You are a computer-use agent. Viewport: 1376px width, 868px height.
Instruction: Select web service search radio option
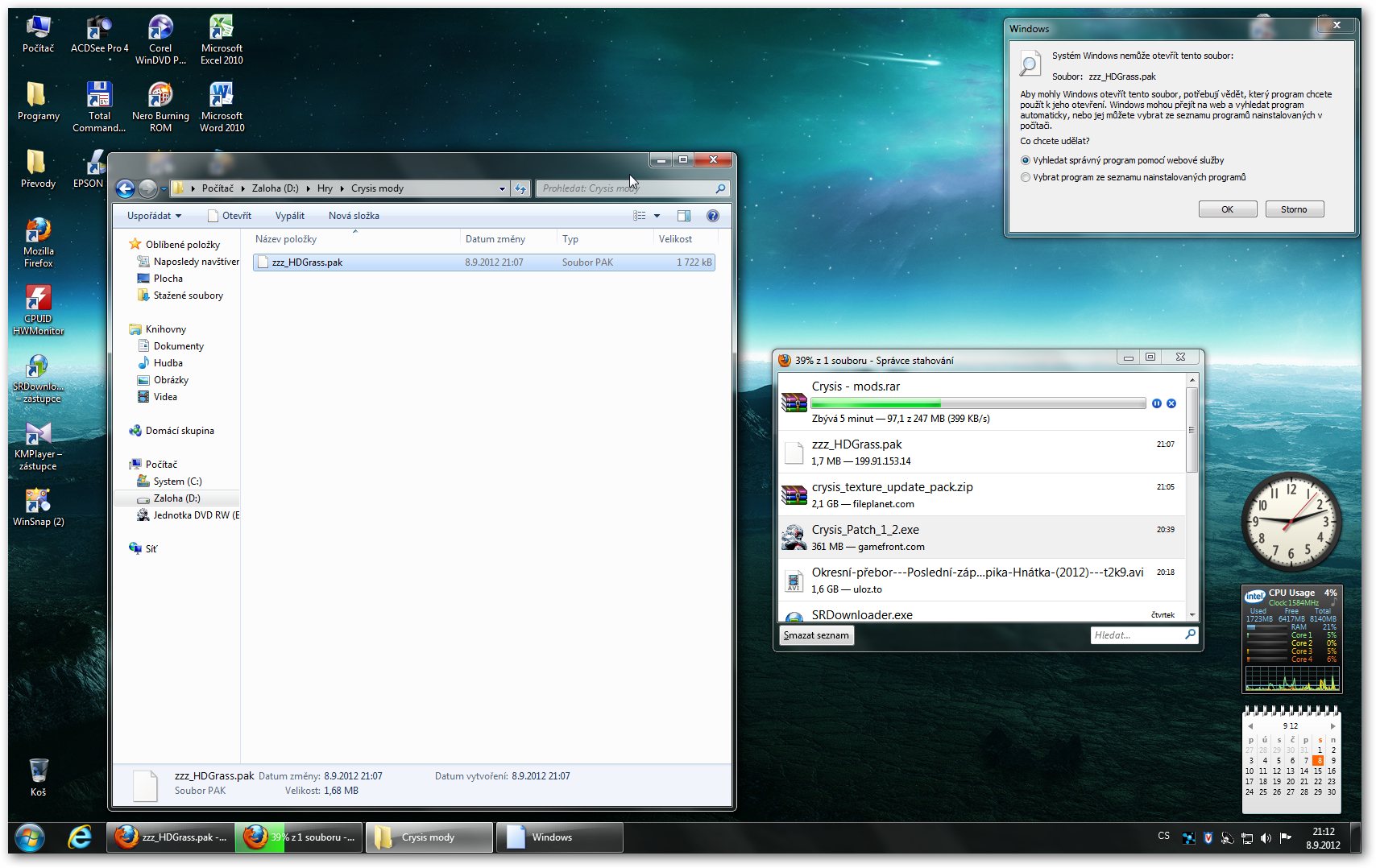[x=1026, y=160]
